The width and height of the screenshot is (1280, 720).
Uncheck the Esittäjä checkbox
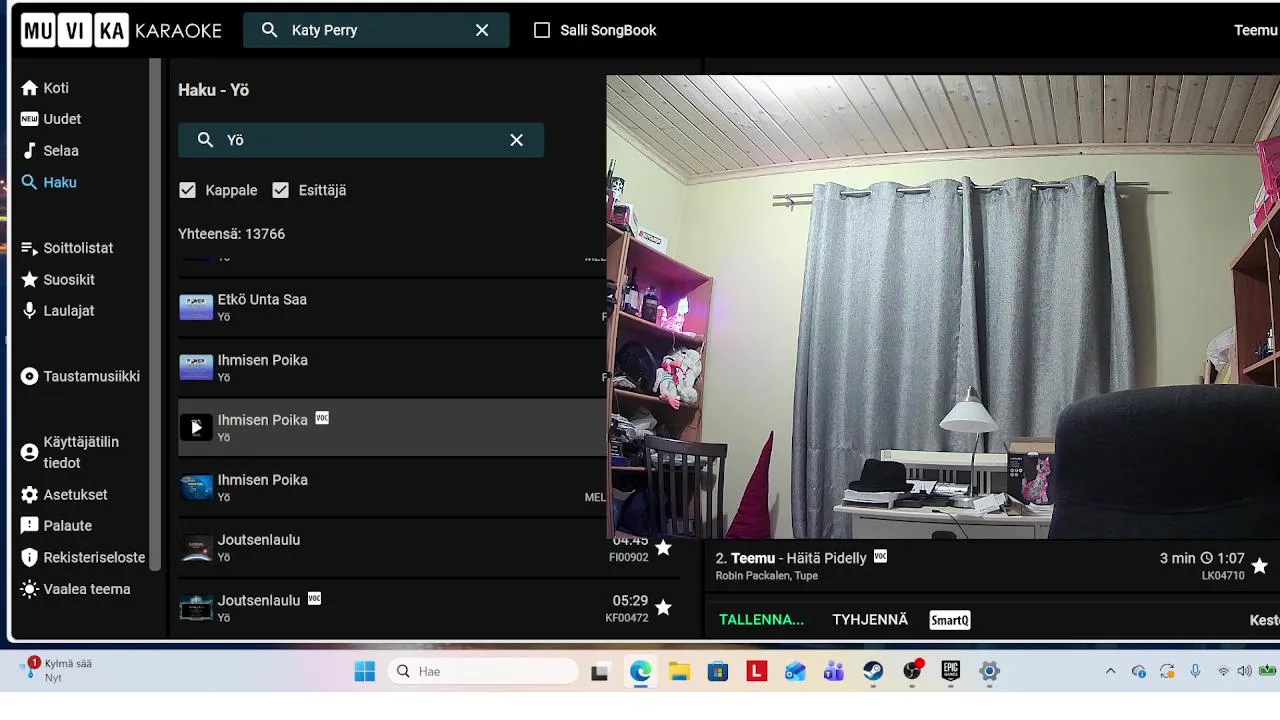[280, 190]
